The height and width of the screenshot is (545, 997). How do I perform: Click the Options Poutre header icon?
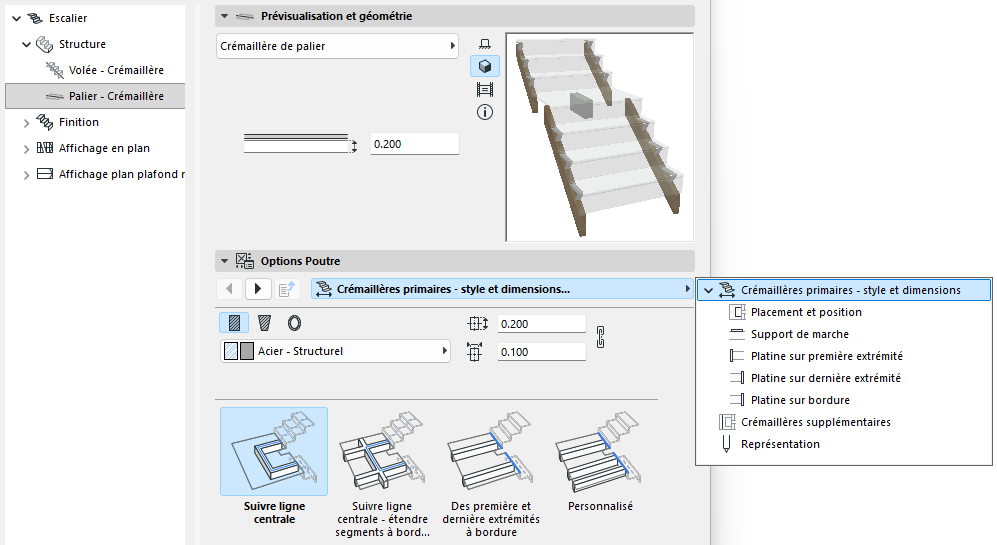pos(245,261)
